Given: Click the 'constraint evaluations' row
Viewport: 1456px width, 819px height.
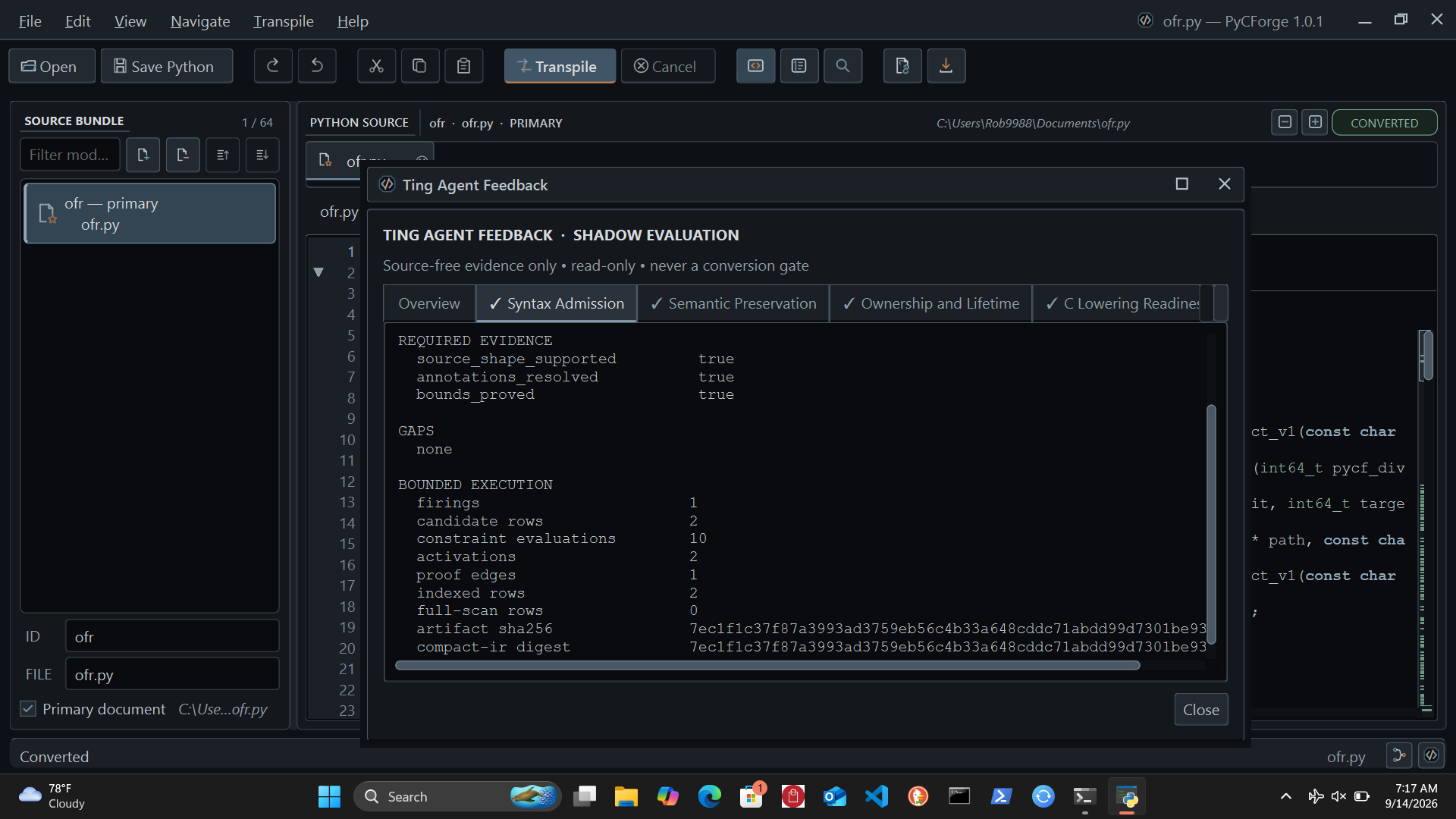Looking at the screenshot, I should 561,538.
